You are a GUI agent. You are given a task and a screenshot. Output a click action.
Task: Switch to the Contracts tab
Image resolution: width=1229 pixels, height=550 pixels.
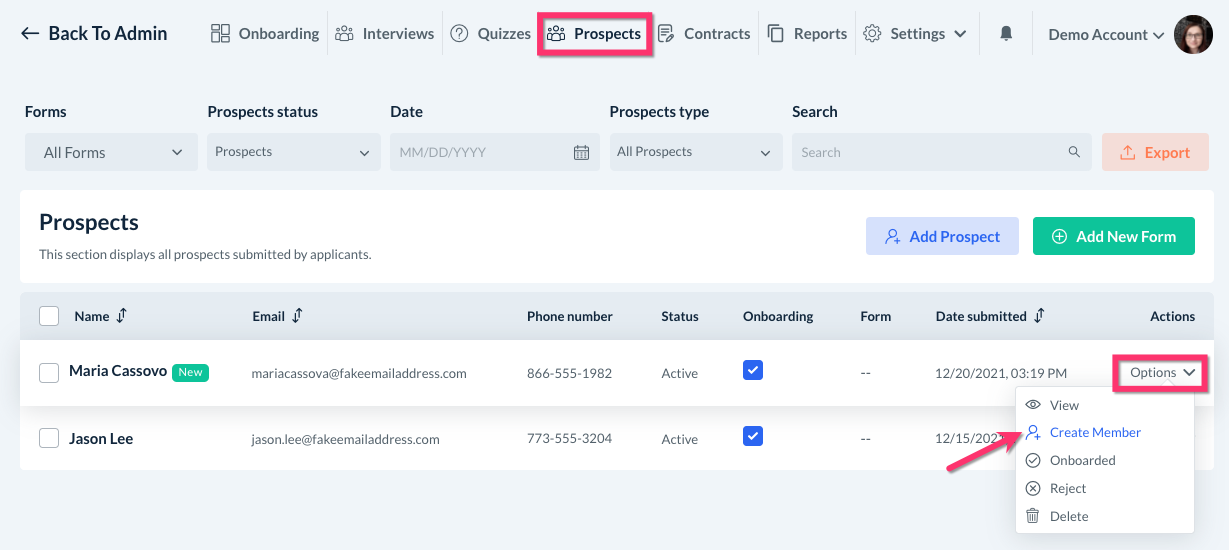[704, 34]
